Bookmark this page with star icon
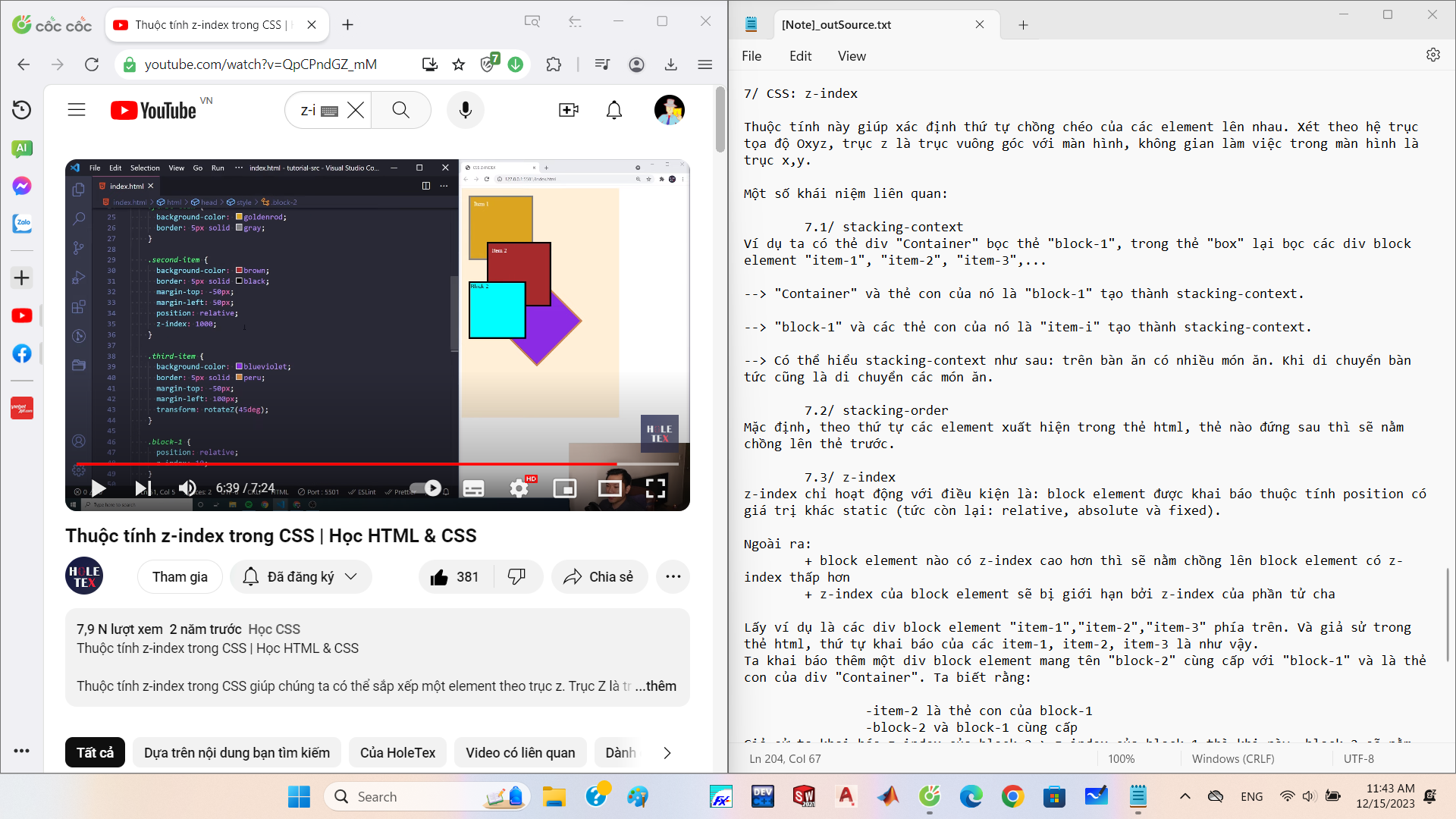The width and height of the screenshot is (1456, 819). [459, 64]
